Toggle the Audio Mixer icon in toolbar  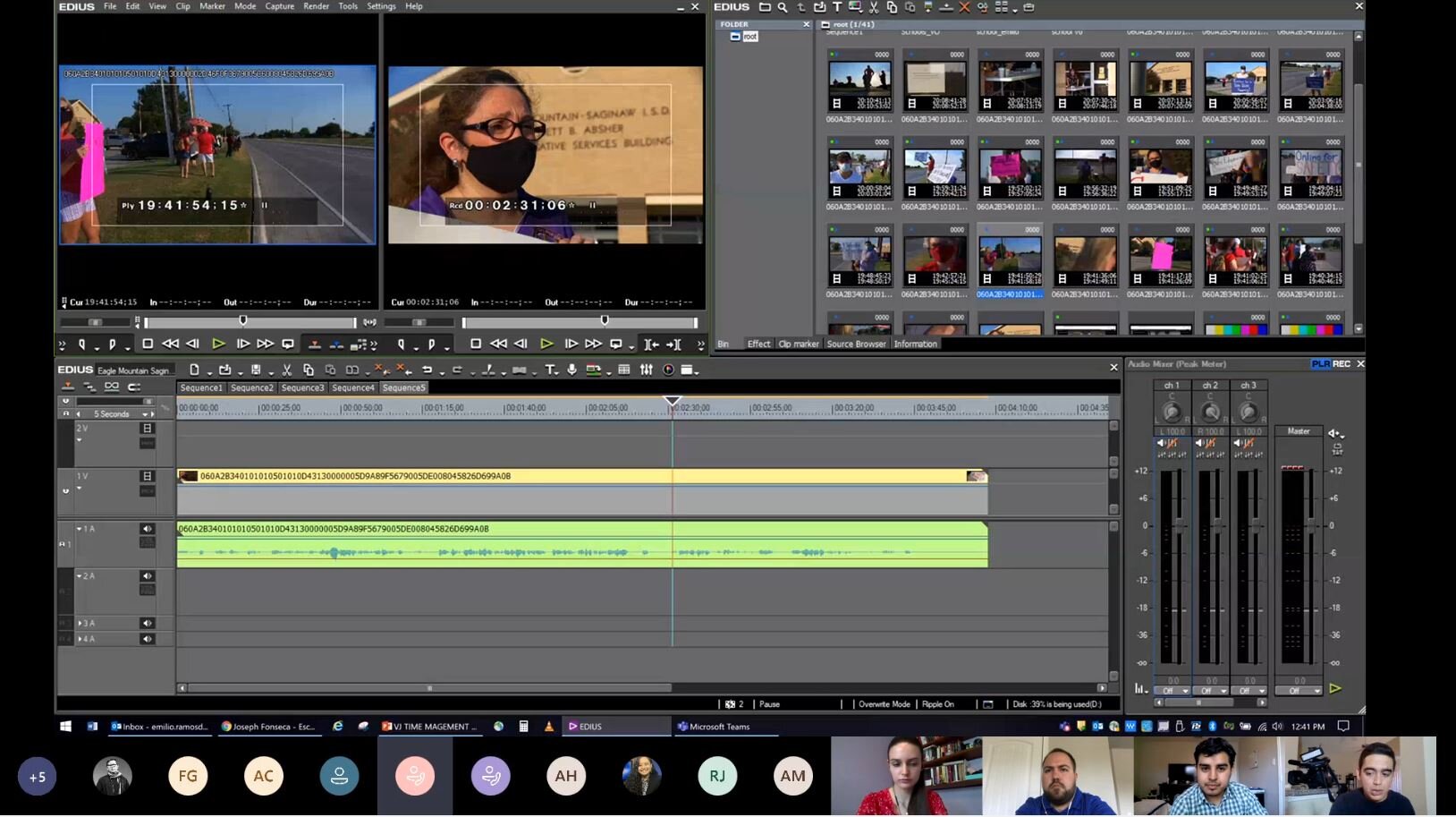pos(647,370)
